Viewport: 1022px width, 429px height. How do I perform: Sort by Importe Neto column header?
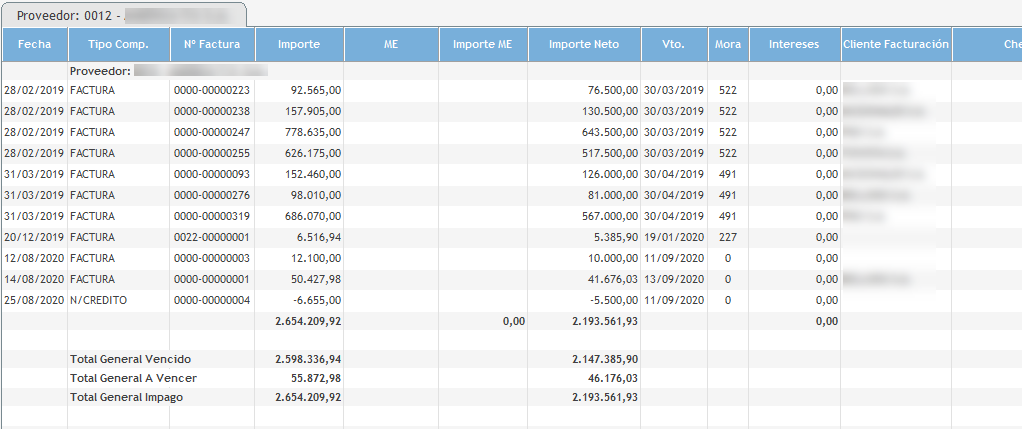584,44
